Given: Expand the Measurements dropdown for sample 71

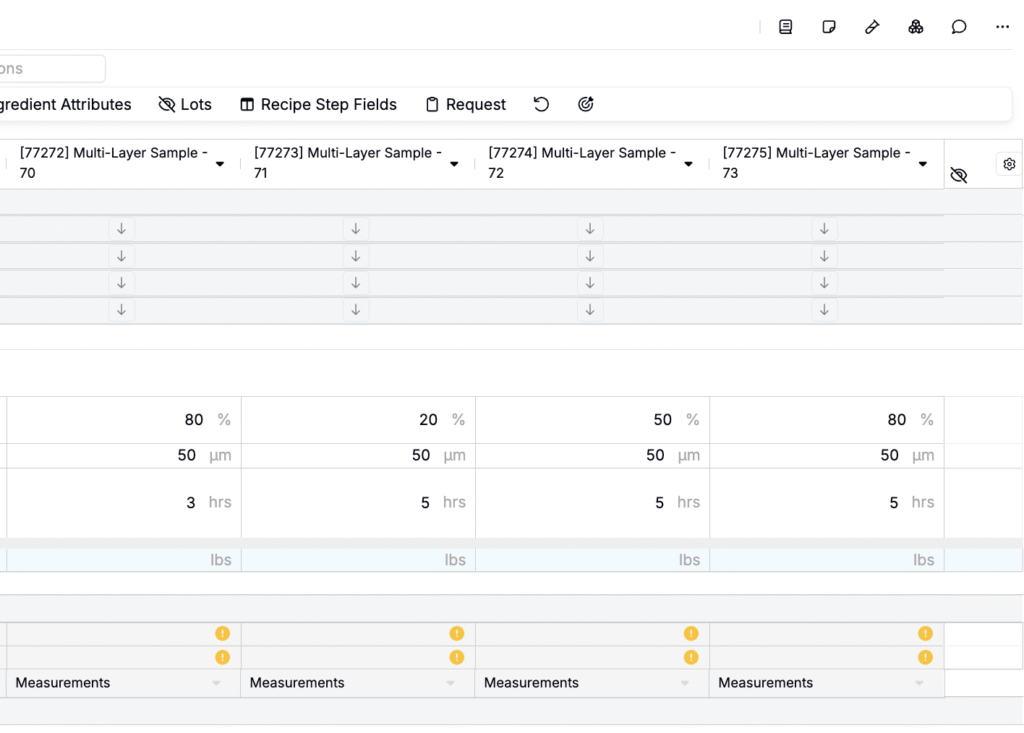Looking at the screenshot, I should (x=450, y=683).
